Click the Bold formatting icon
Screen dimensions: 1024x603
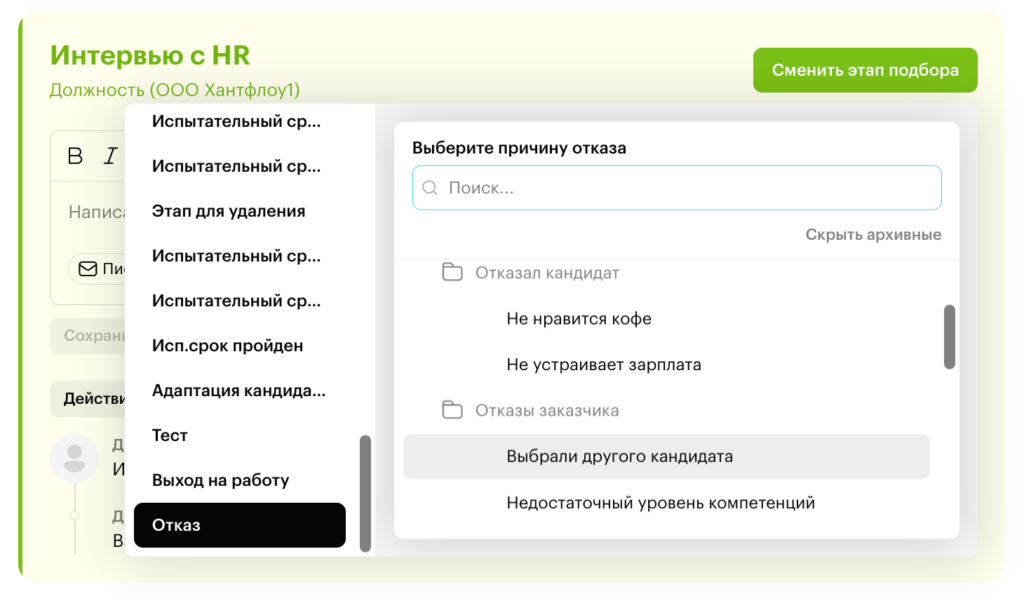(75, 156)
